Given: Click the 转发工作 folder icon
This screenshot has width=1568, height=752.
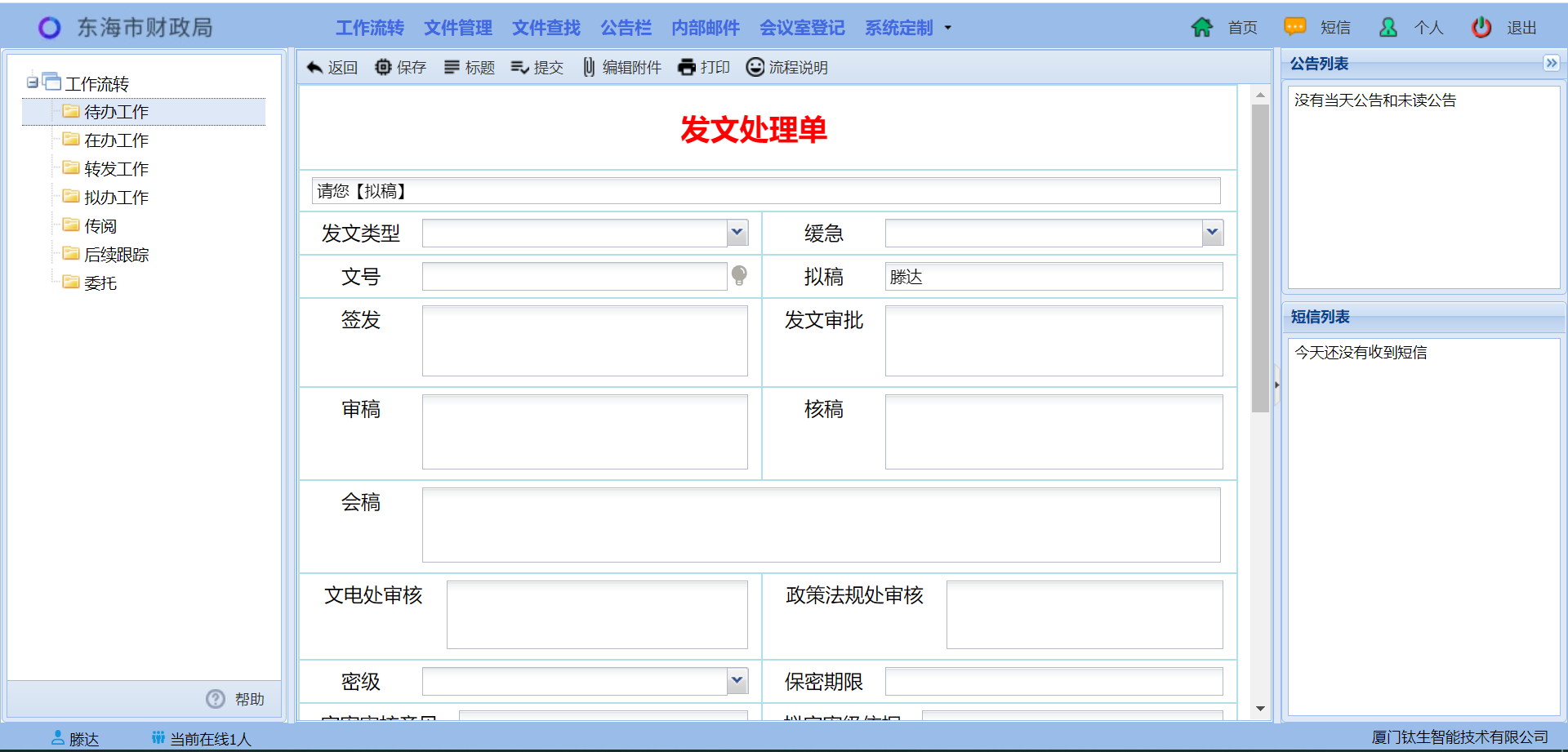Looking at the screenshot, I should click(71, 167).
